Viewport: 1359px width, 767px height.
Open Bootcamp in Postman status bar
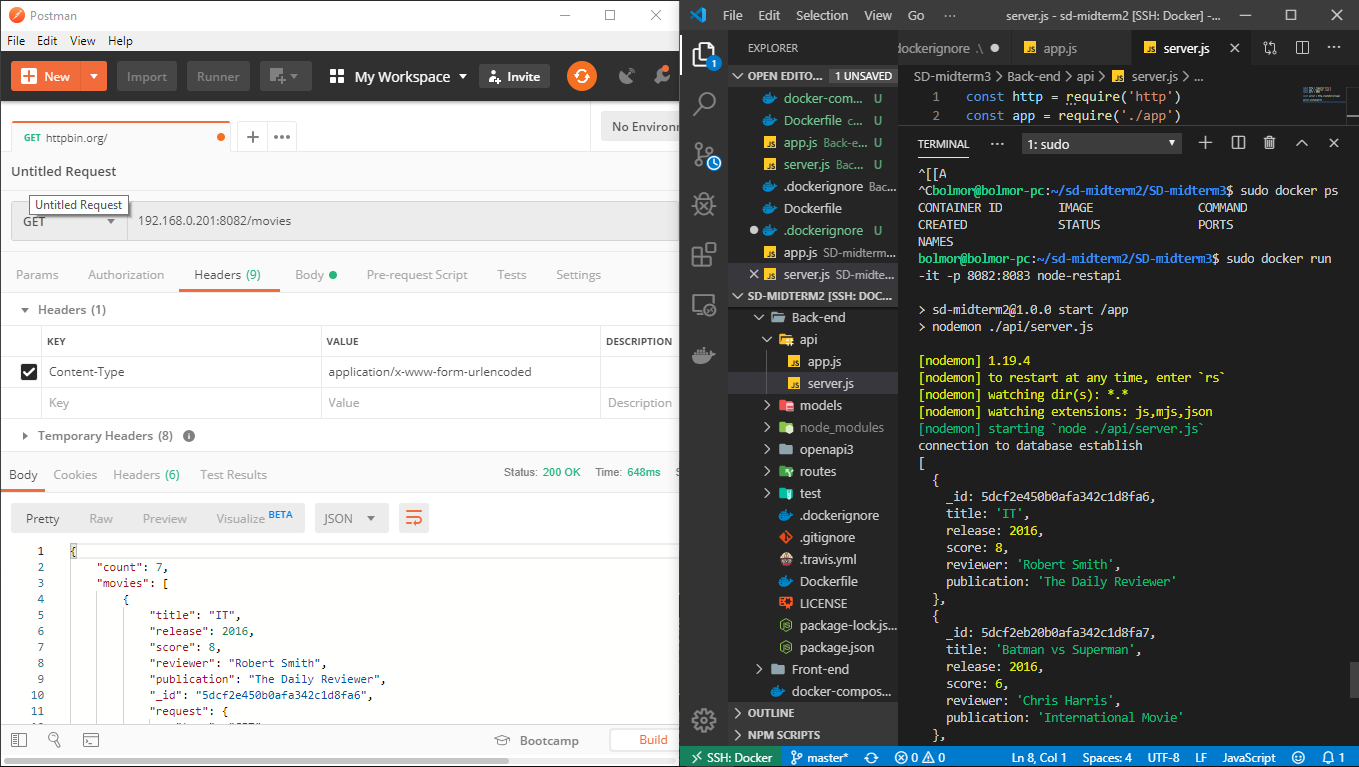point(538,740)
